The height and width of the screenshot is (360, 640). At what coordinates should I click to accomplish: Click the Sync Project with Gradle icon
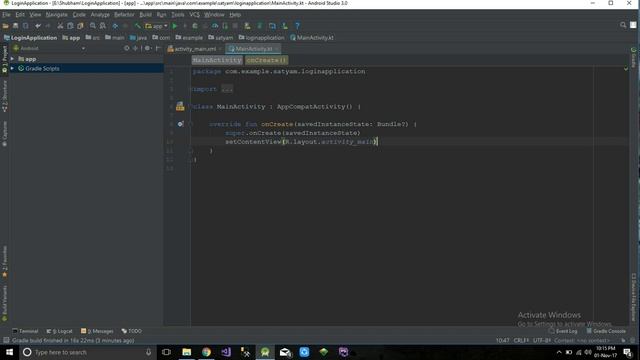[x=260, y=26]
